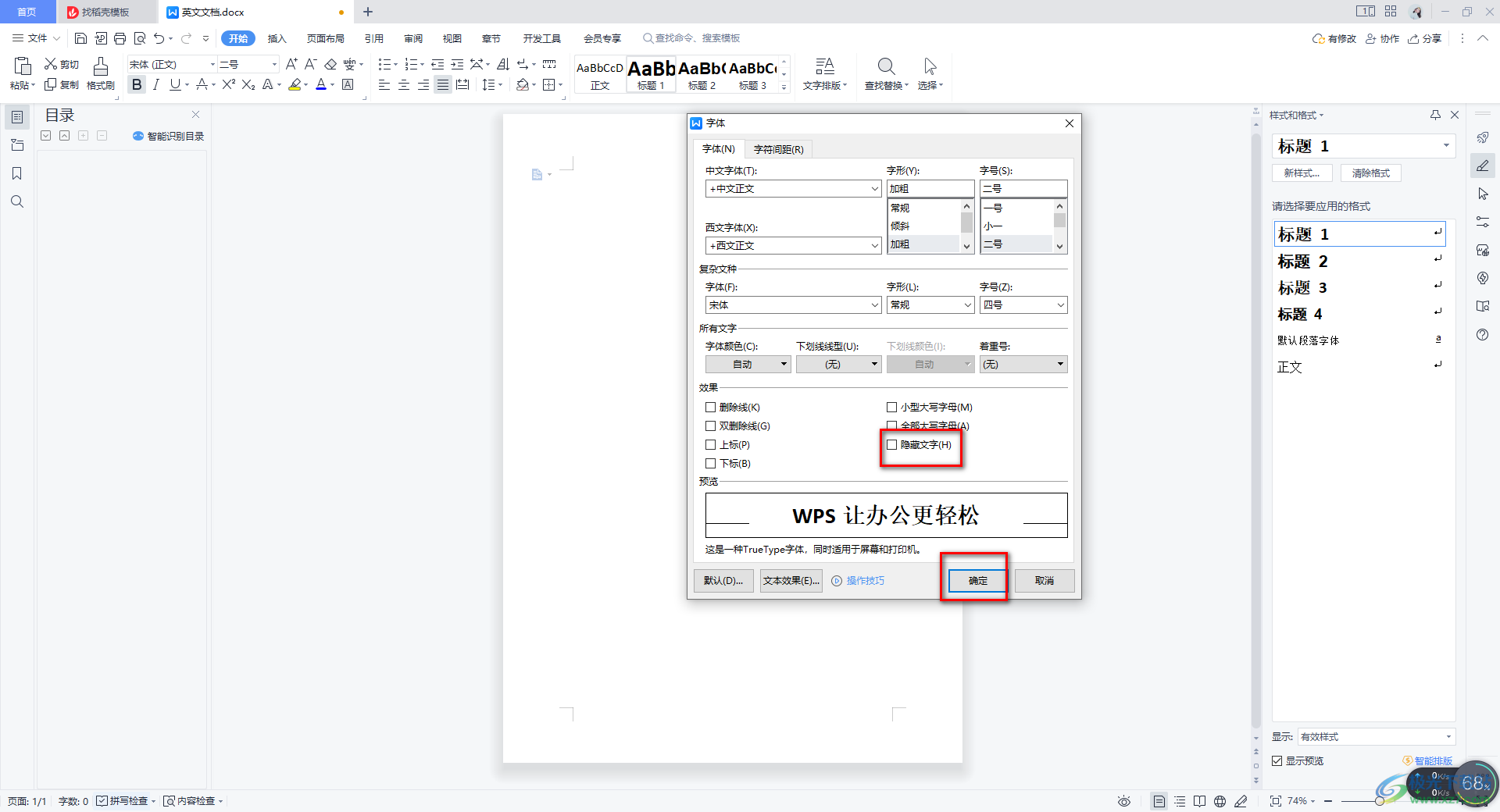1500x812 pixels.
Task: Click the Justify align icon
Action: pos(443,84)
